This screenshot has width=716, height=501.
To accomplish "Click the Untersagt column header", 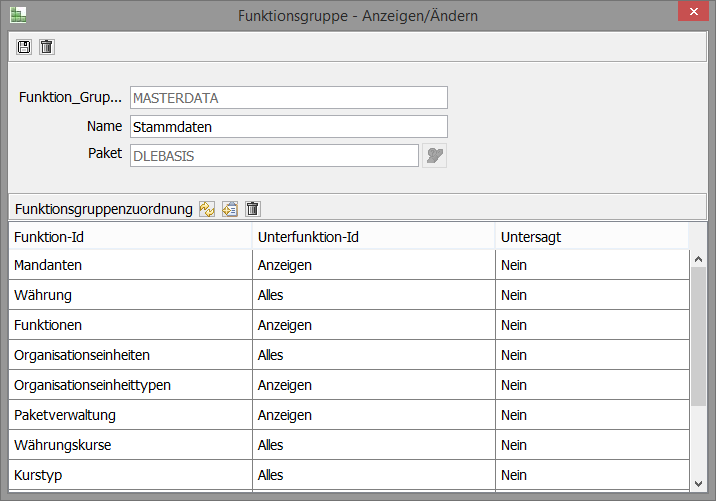I will [x=590, y=237].
